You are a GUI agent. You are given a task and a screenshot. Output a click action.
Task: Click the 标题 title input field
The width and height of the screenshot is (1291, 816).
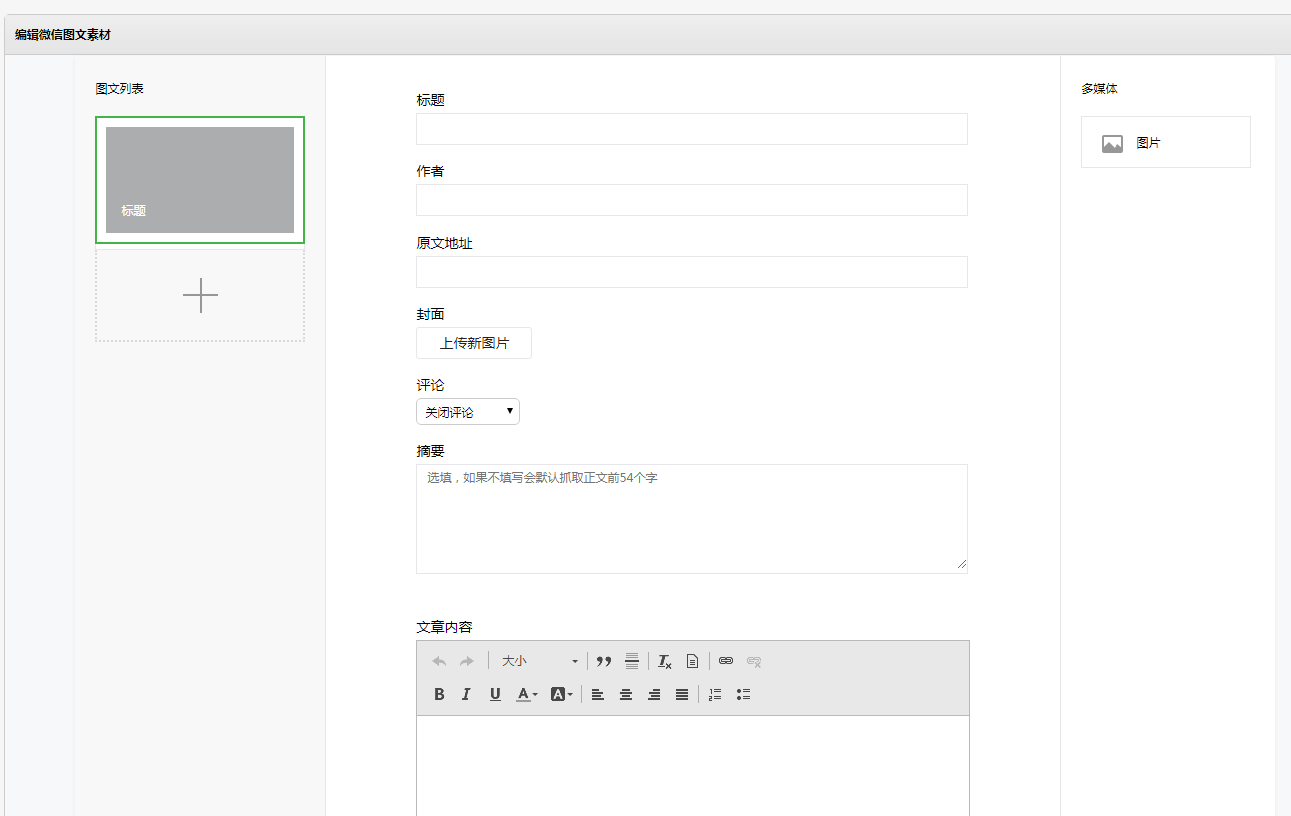pos(692,129)
